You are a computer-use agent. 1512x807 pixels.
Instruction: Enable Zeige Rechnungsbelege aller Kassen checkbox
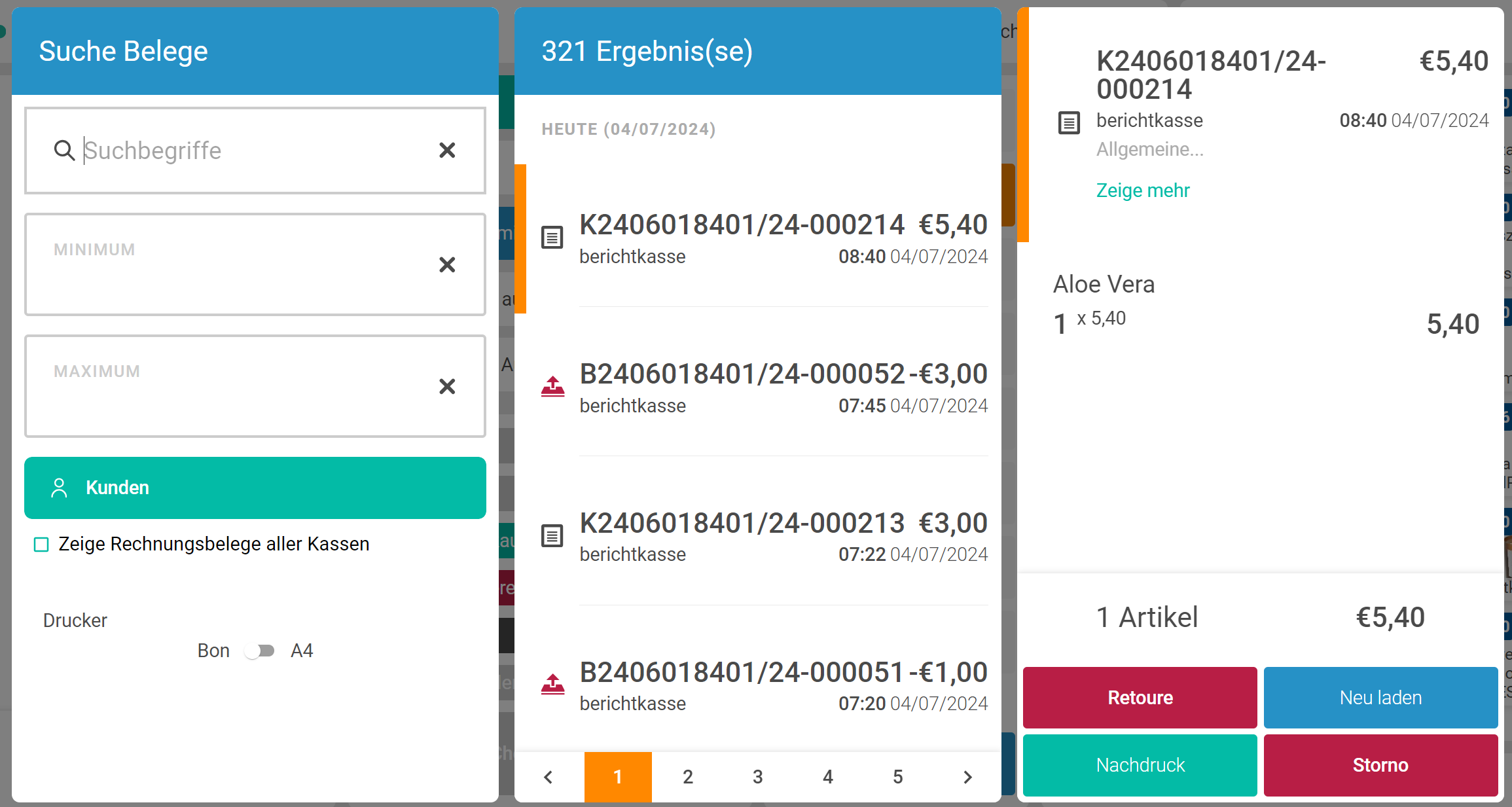click(x=41, y=545)
